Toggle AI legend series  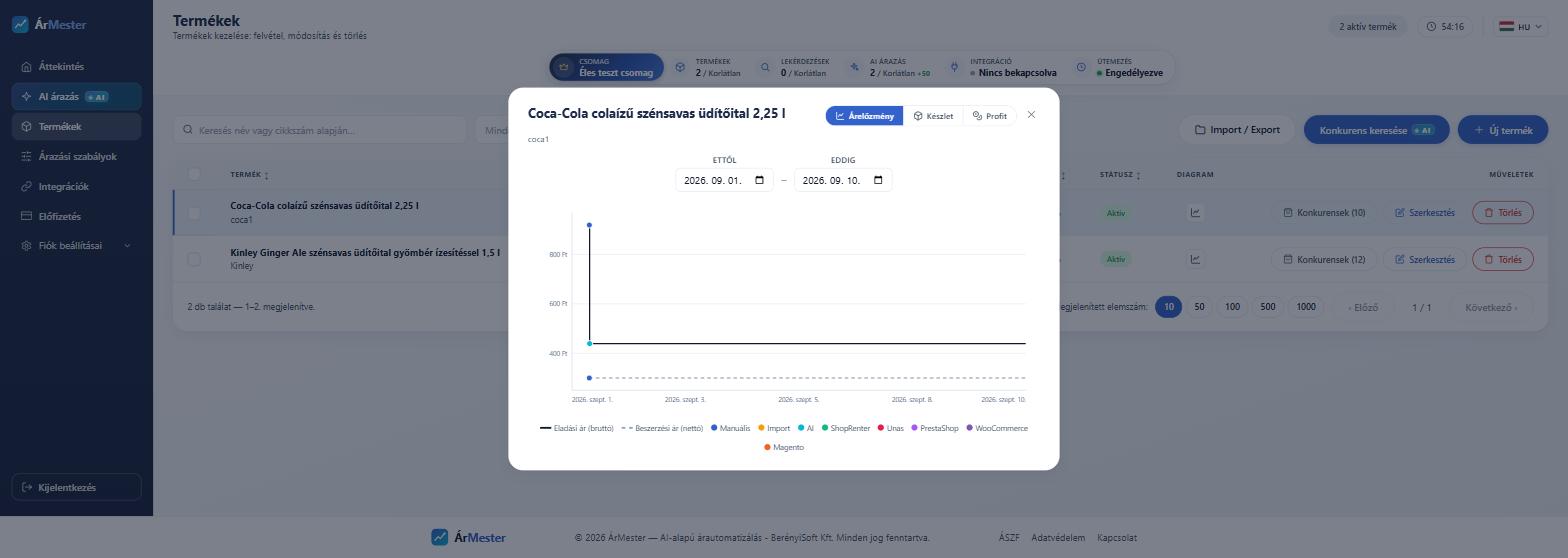click(x=806, y=428)
